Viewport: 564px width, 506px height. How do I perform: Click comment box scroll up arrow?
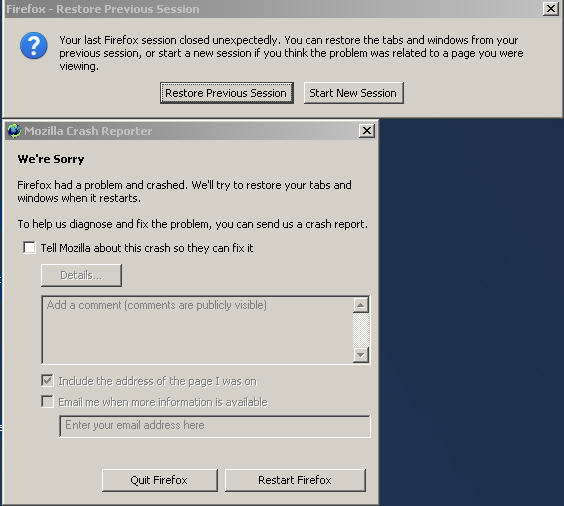pyautogui.click(x=360, y=305)
